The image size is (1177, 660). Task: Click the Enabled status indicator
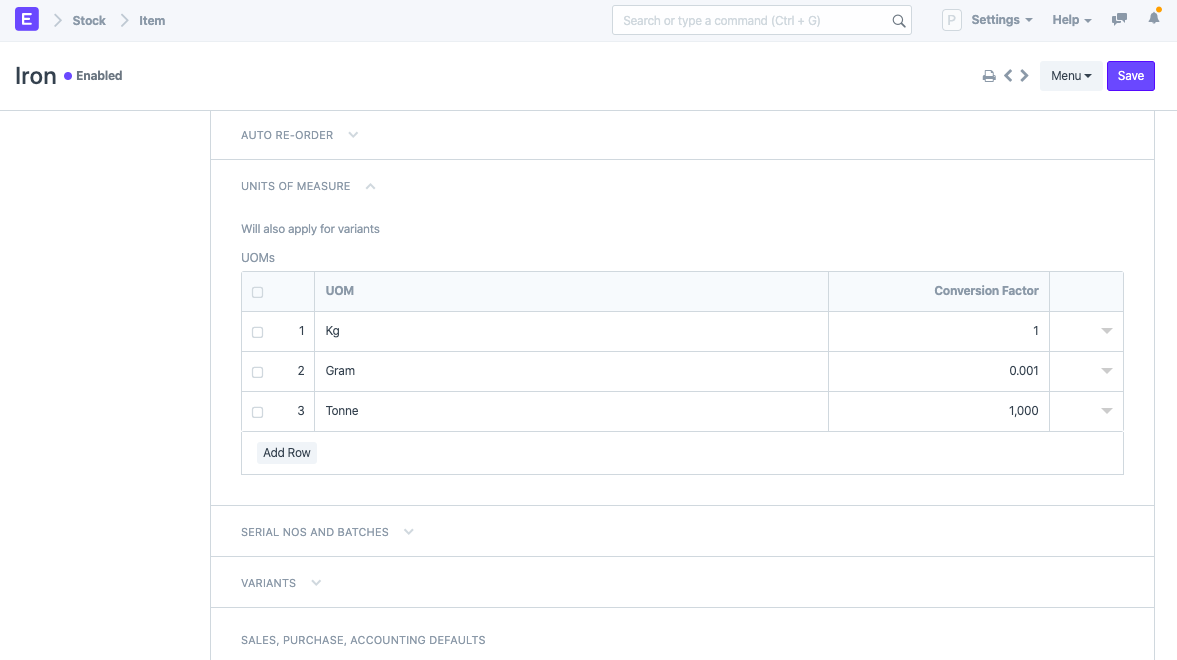pos(93,76)
